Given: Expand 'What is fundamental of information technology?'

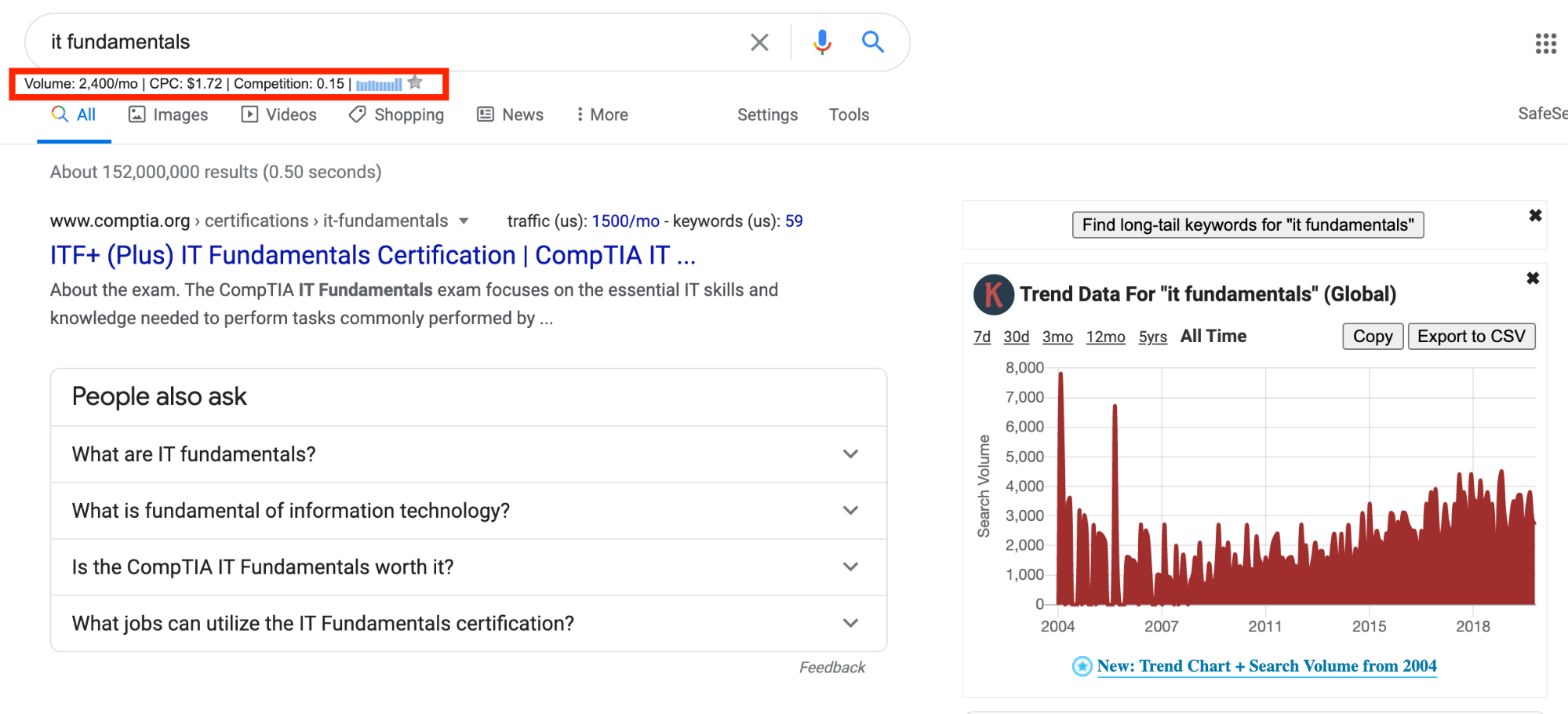Looking at the screenshot, I should 469,511.
